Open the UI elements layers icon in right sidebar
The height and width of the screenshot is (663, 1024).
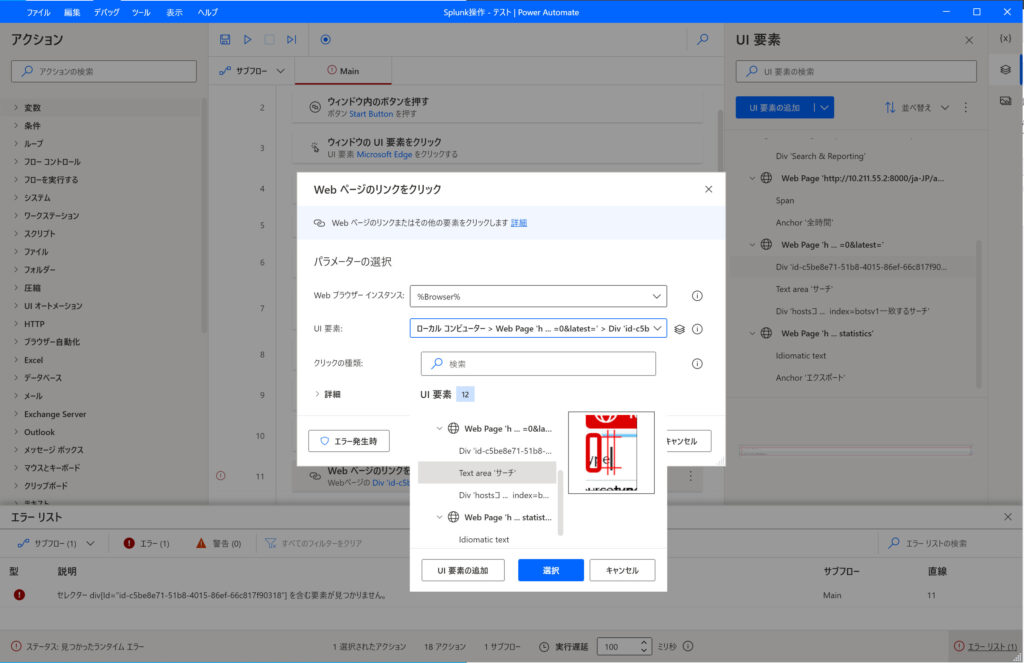pos(1006,70)
